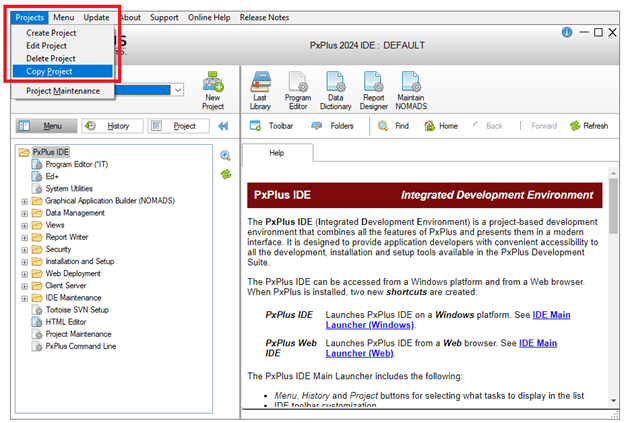The height and width of the screenshot is (423, 624).
Task: Click the green refresh icon beside tree
Action: 226,174
